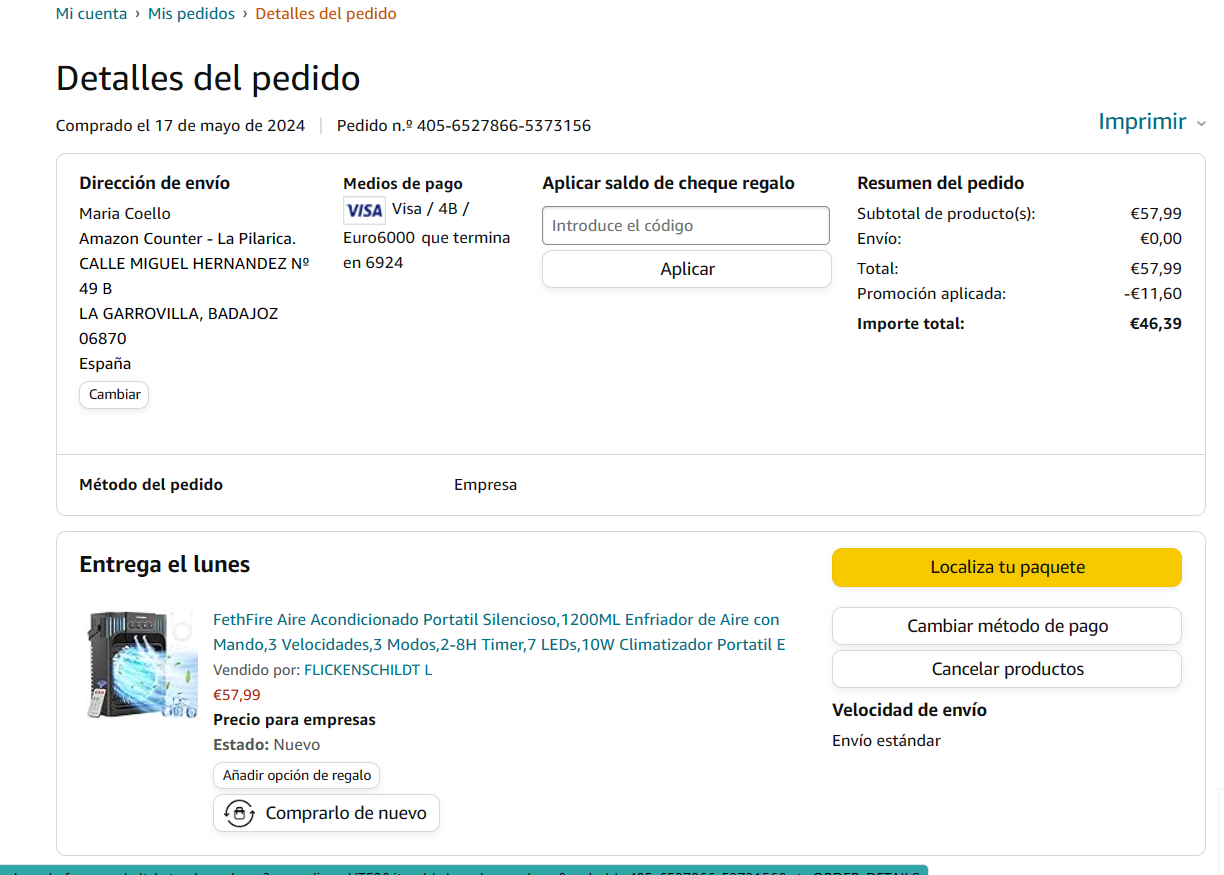This screenshot has width=1224, height=875.
Task: Click the circular arrows reorder icon
Action: point(239,813)
